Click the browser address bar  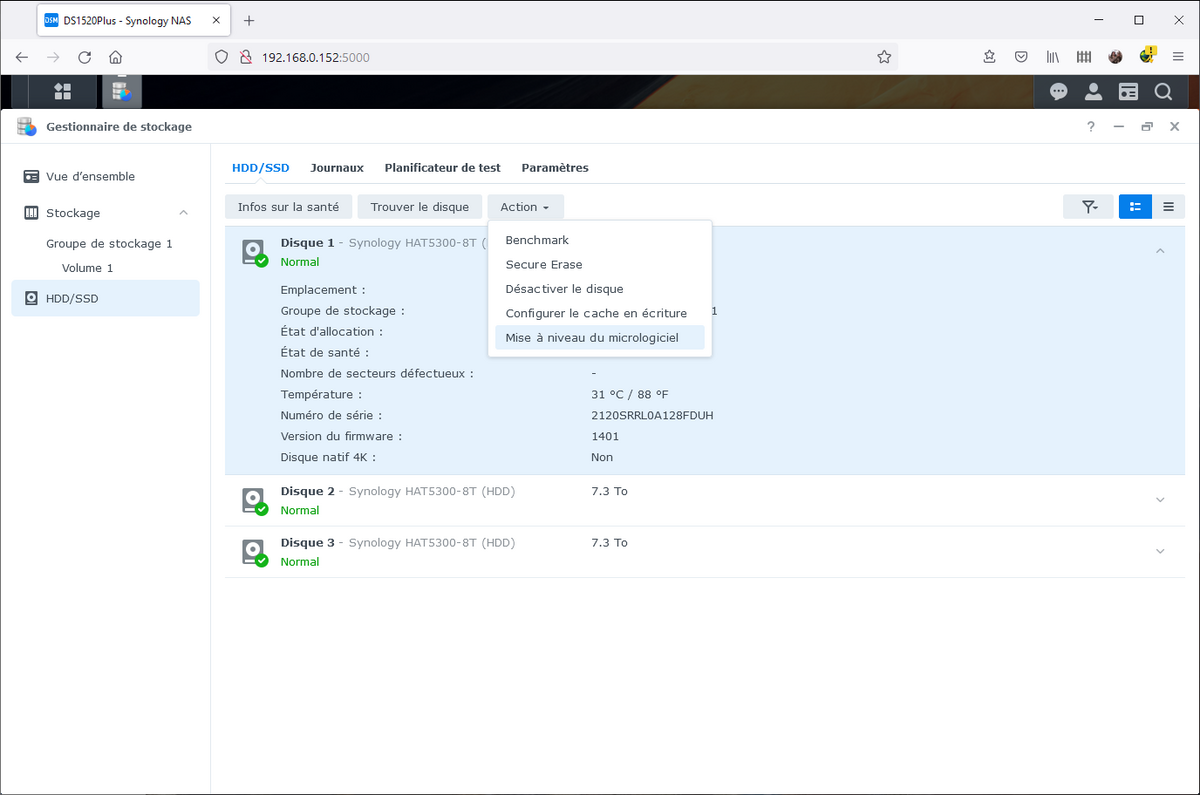click(550, 57)
